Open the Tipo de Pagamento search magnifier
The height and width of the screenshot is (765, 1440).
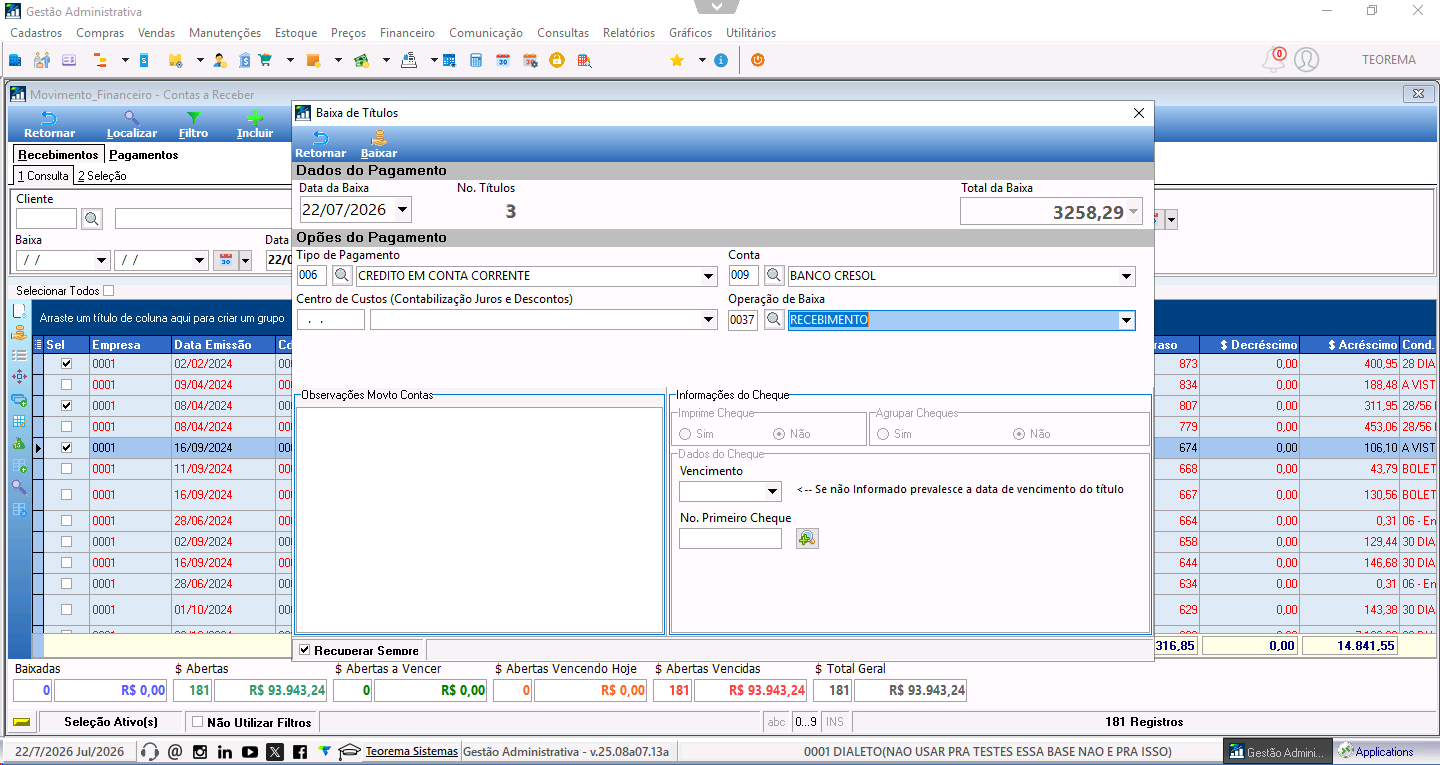pyautogui.click(x=341, y=276)
